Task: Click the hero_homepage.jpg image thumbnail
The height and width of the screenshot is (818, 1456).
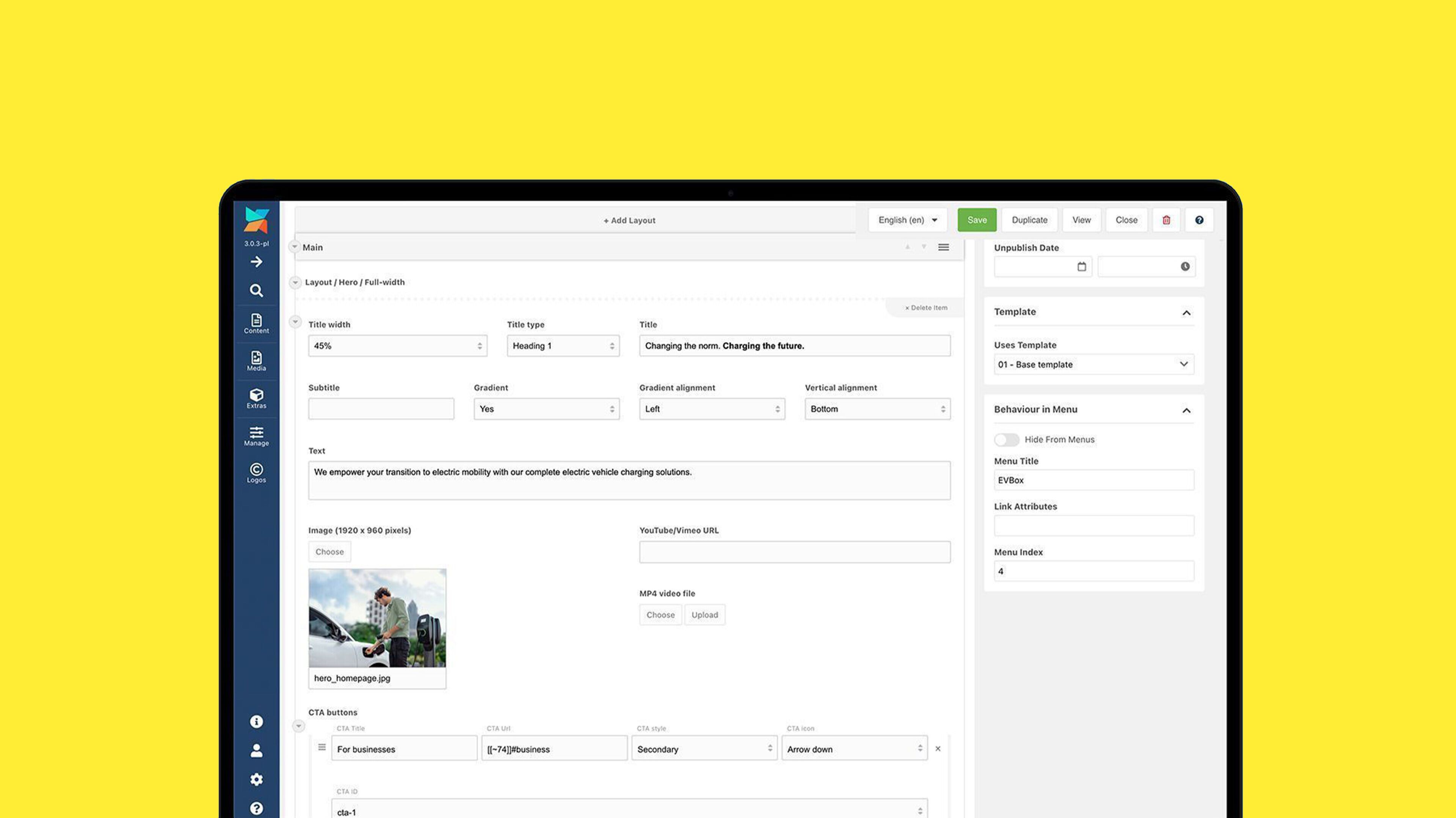Action: coord(377,618)
